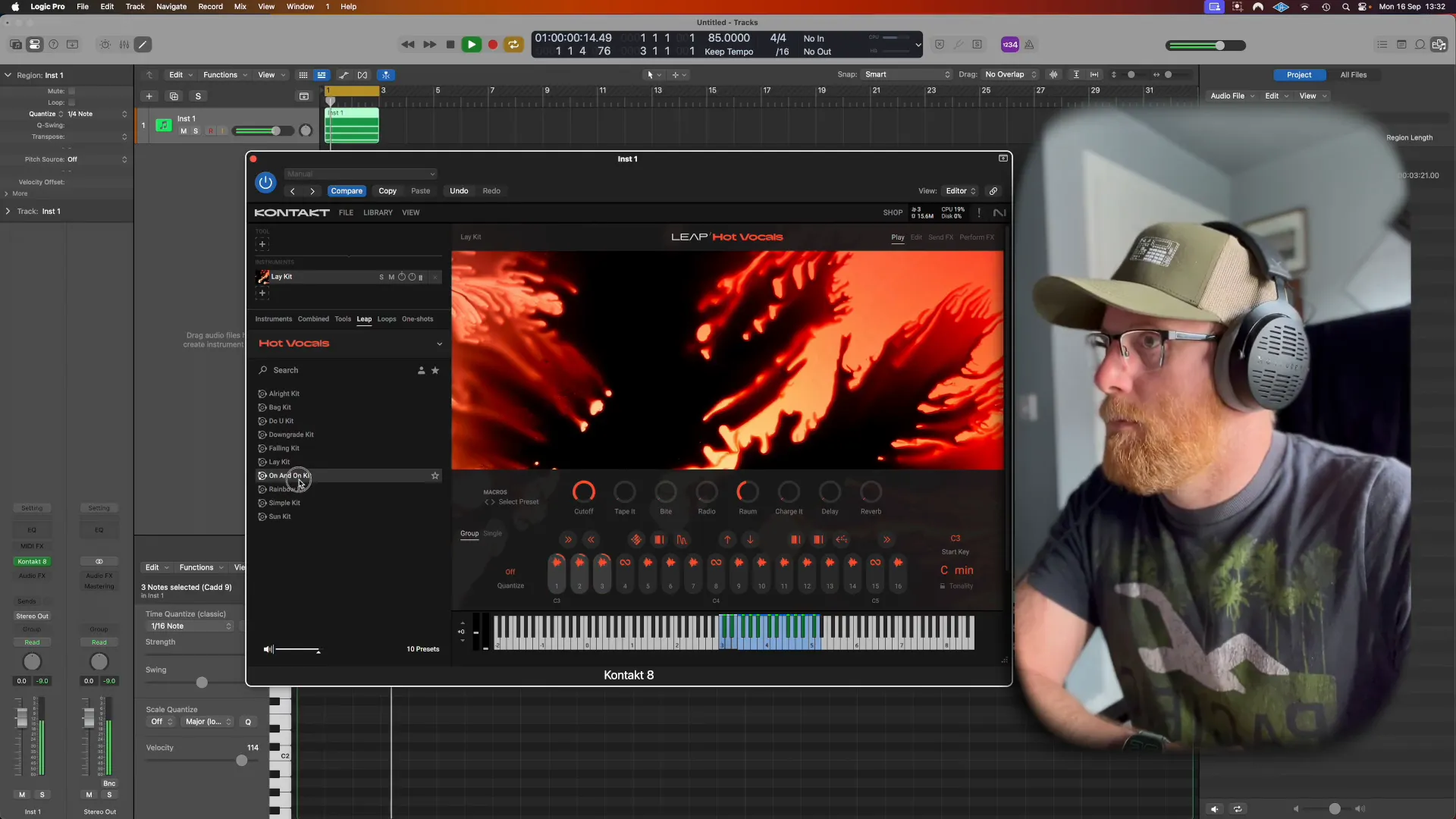The height and width of the screenshot is (819, 1456).
Task: Open the Scale Quantize Major dropdown
Action: point(209,722)
